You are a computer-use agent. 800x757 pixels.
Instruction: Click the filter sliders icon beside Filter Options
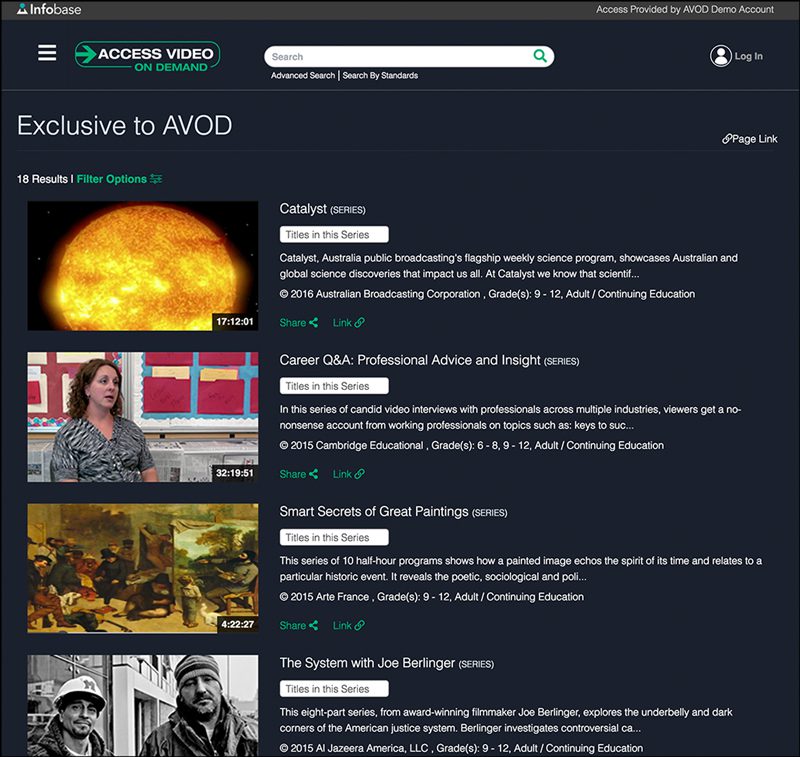(156, 179)
